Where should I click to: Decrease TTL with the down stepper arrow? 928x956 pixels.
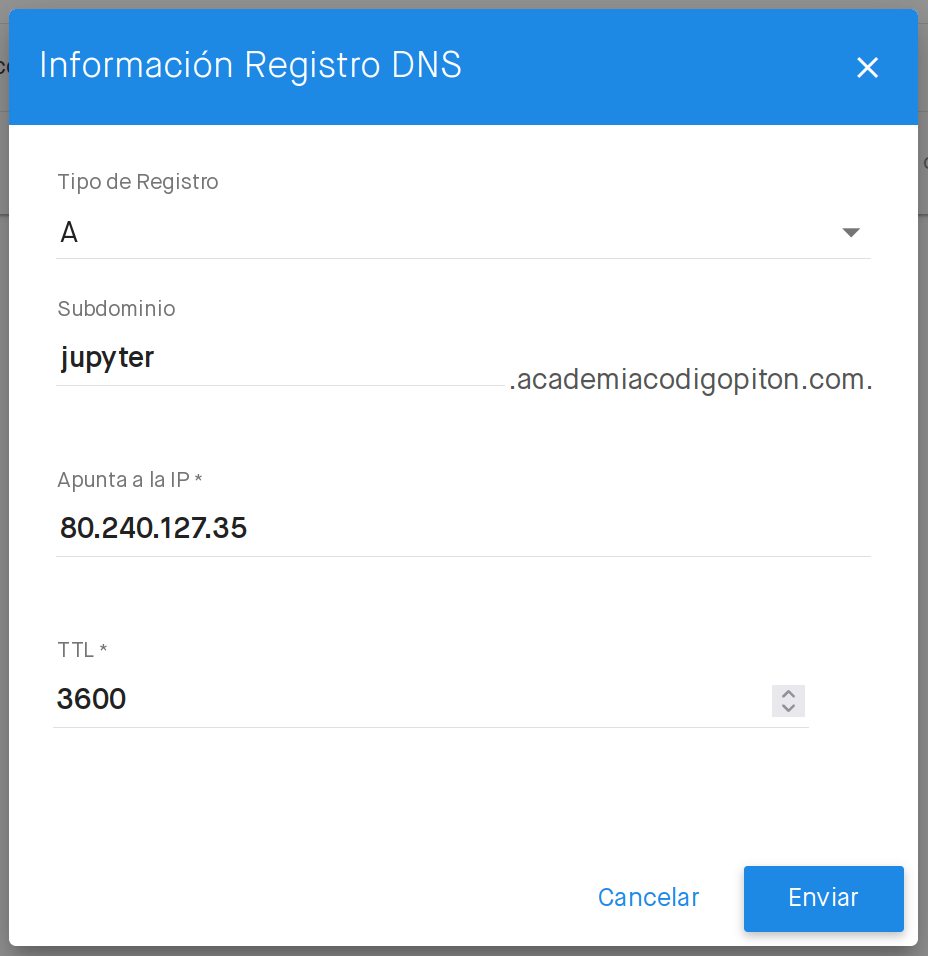[788, 708]
